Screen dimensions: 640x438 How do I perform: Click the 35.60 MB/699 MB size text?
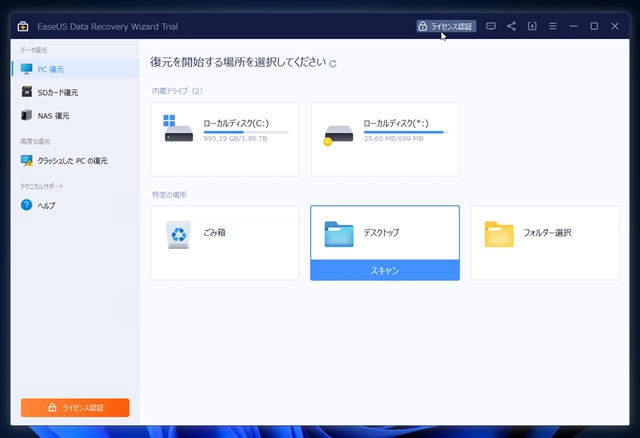(x=393, y=139)
